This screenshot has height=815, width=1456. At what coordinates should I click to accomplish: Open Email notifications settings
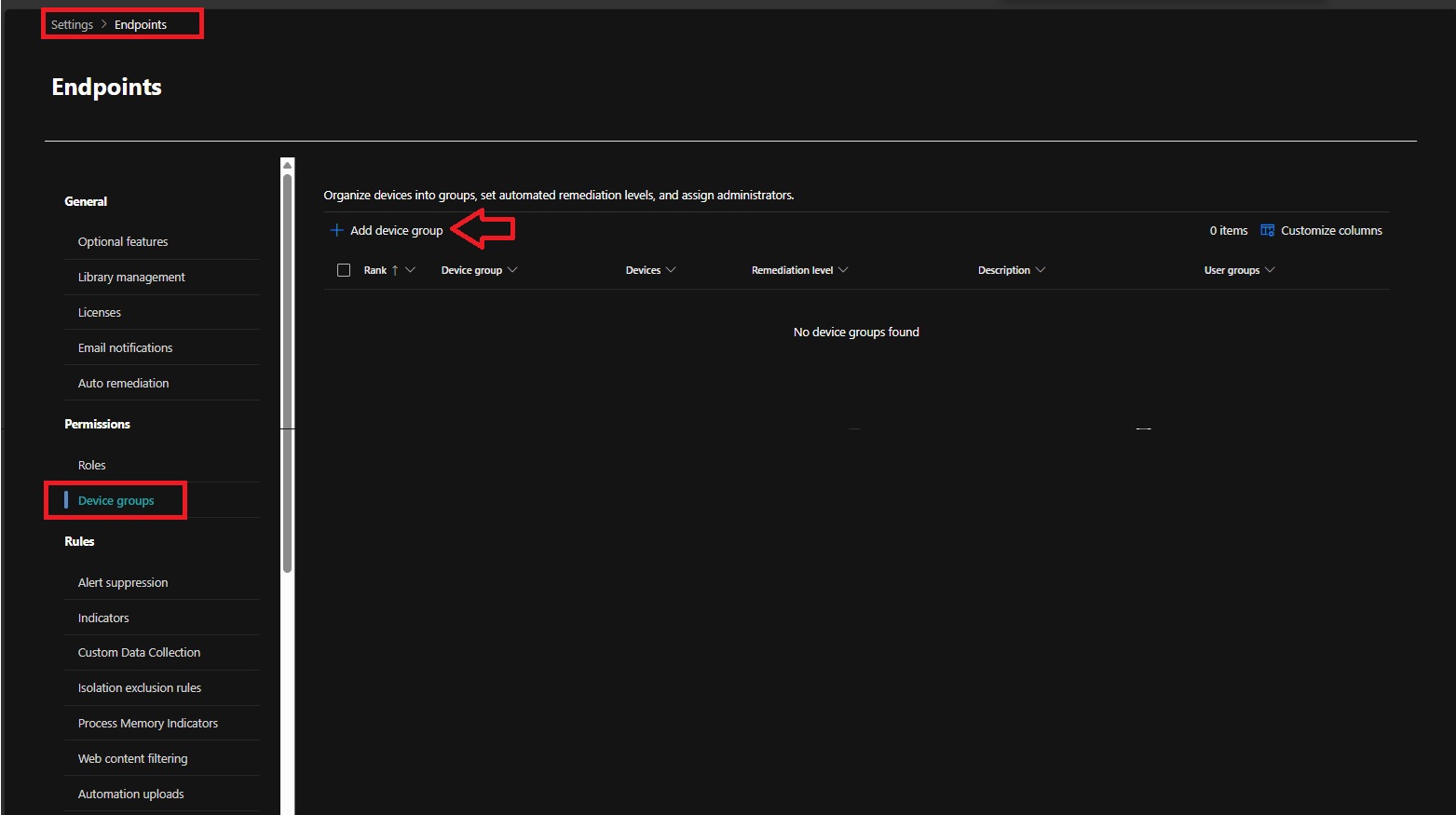click(126, 348)
